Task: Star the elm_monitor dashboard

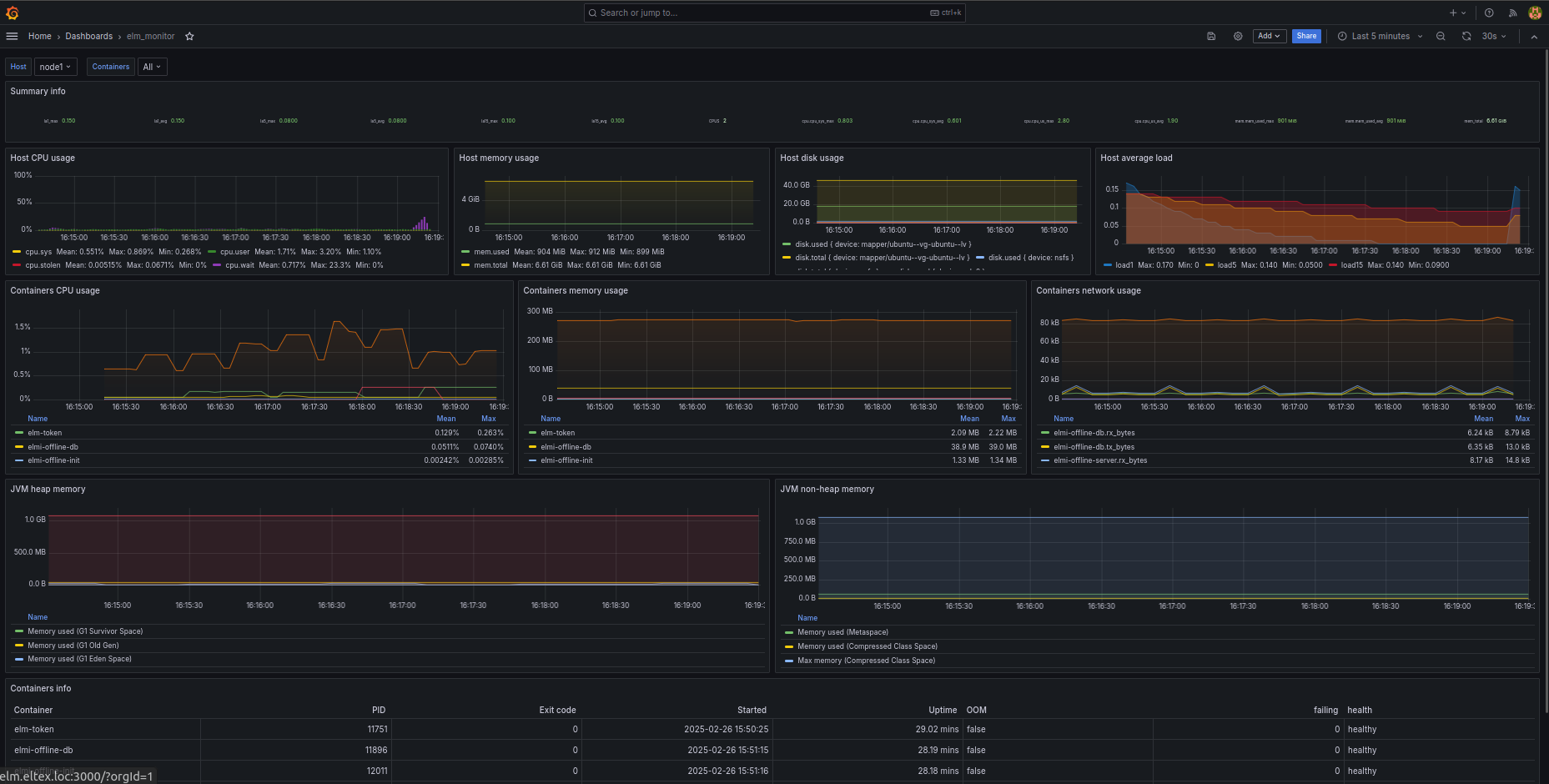Action: coord(189,37)
